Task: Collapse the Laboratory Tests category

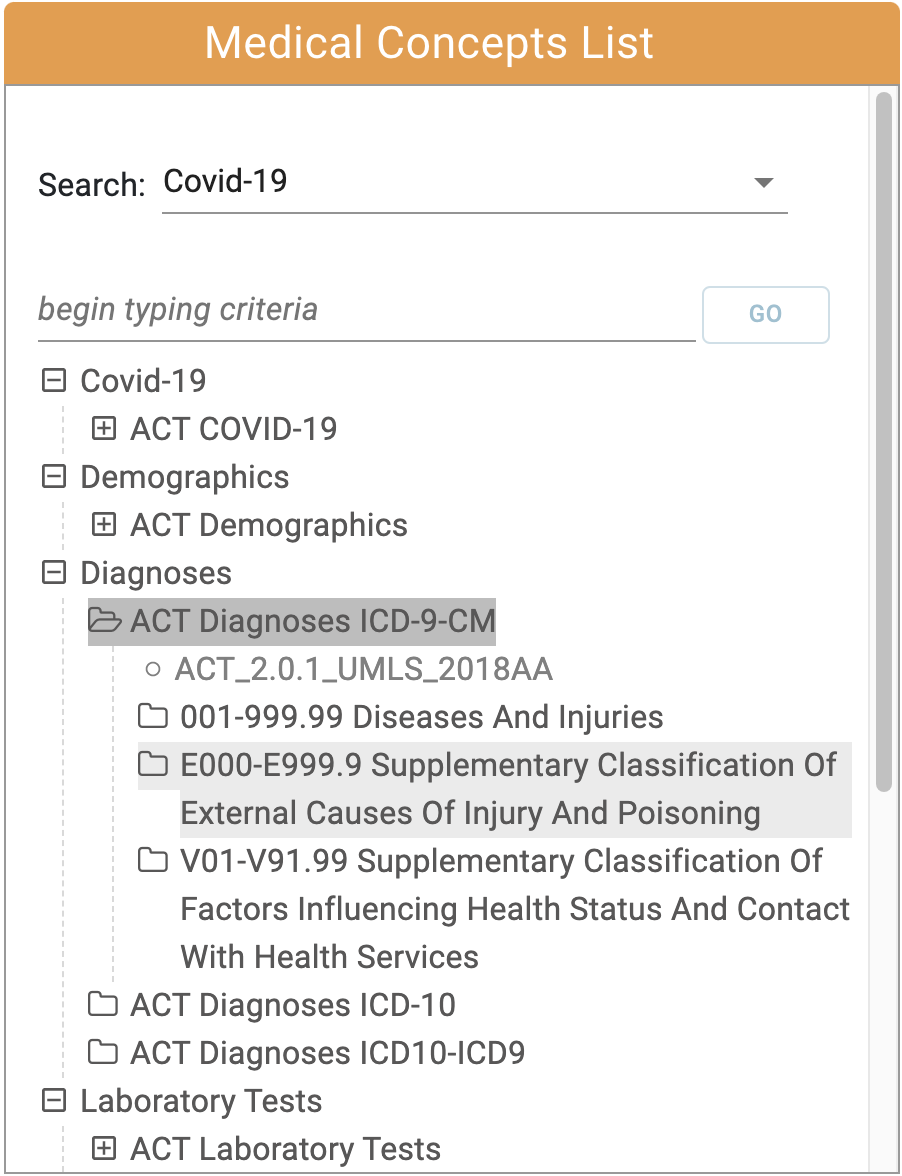Action: tap(54, 1101)
